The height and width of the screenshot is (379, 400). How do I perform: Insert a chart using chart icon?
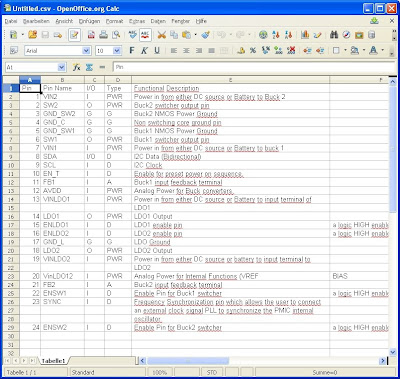[x=305, y=35]
